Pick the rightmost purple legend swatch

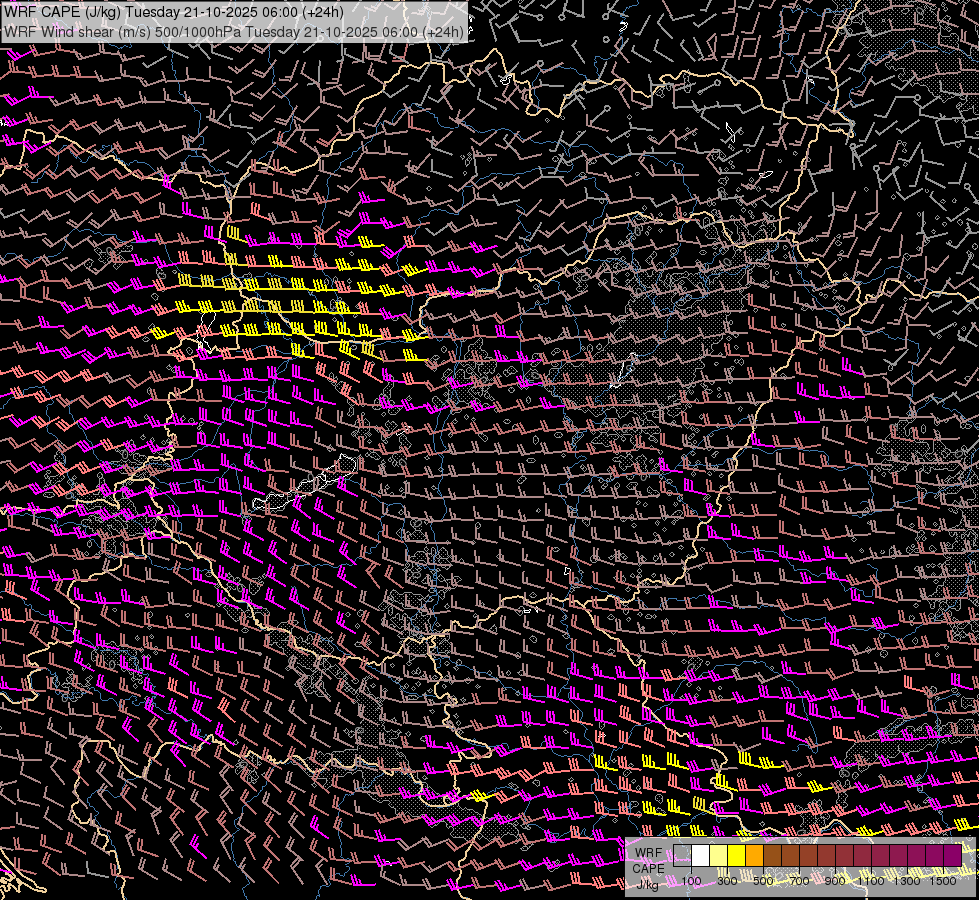[952, 856]
